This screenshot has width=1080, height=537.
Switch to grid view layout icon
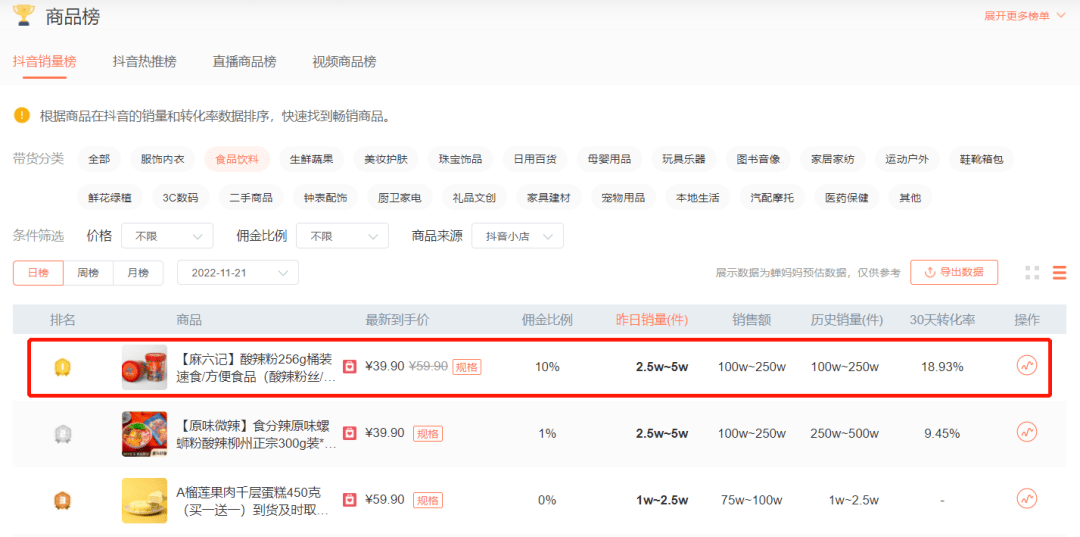tap(1032, 273)
